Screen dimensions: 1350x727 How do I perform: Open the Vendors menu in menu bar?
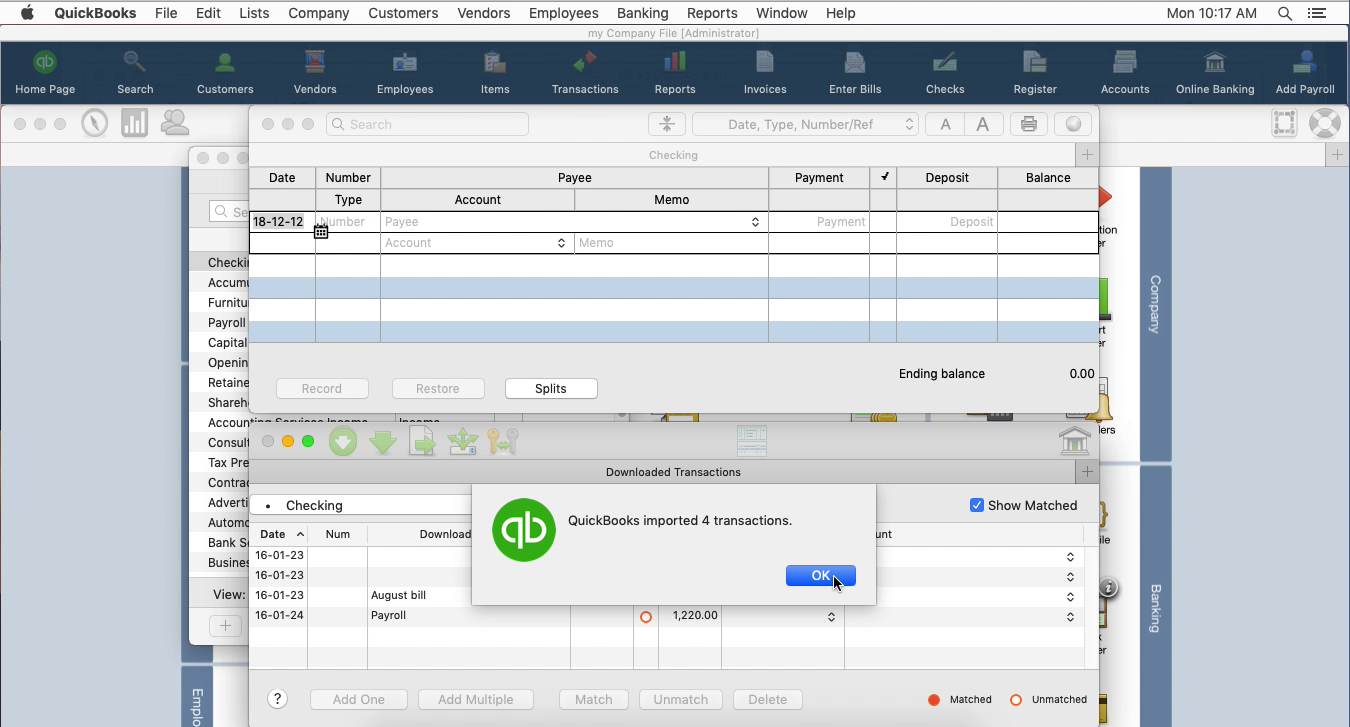point(483,13)
